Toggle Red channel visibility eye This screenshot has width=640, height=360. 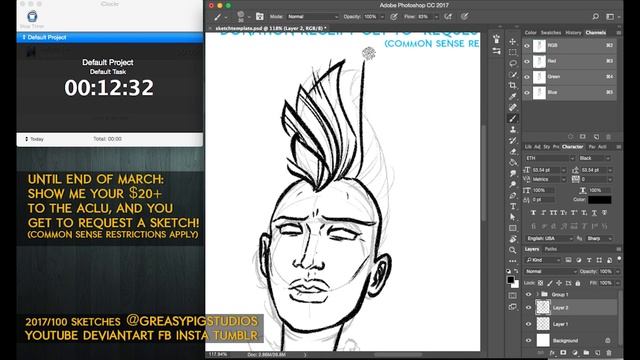(527, 61)
